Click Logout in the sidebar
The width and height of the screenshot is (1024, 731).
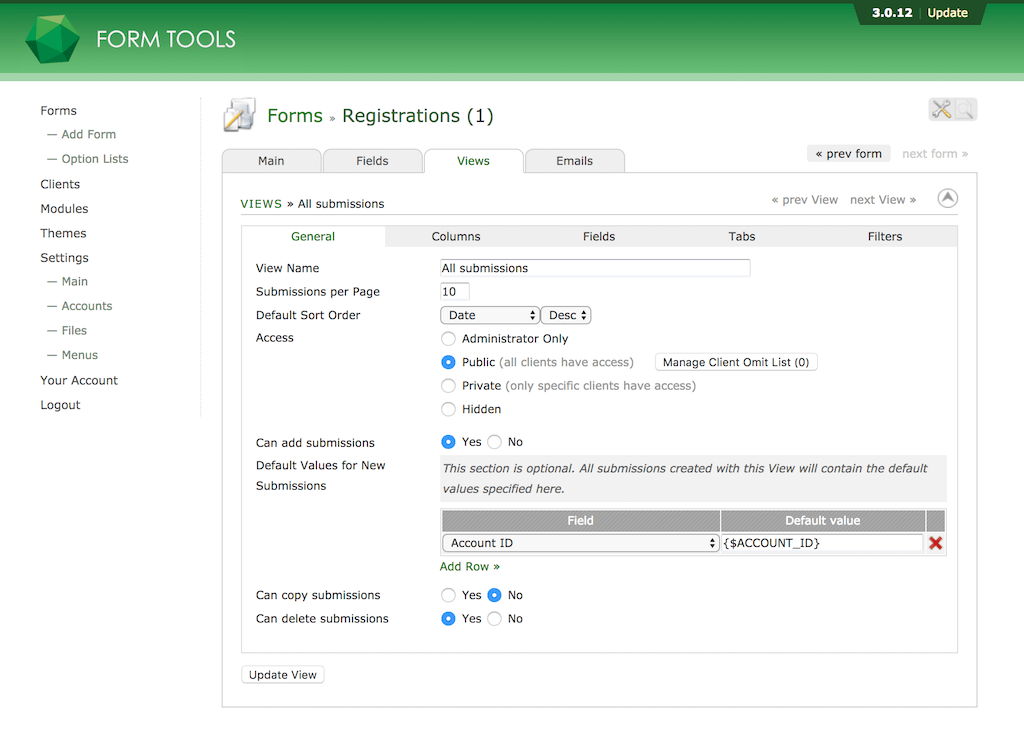(60, 404)
